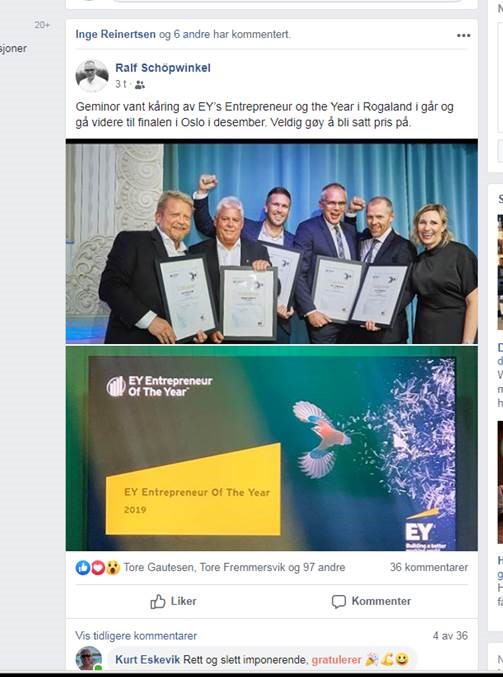Click the thumbs-up Liker icon

[x=158, y=601]
